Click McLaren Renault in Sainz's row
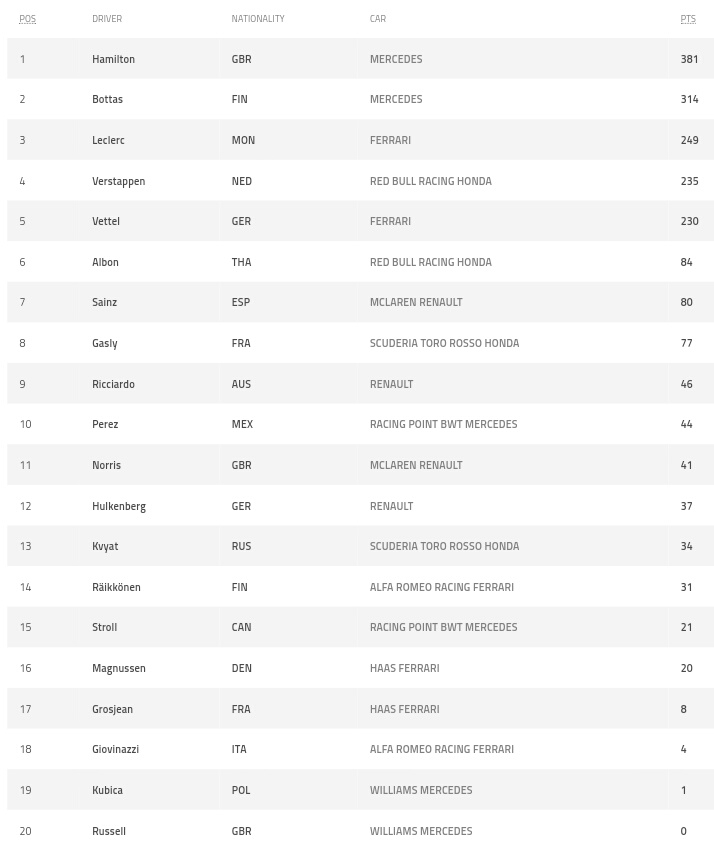The width and height of the screenshot is (714, 859). pos(416,302)
